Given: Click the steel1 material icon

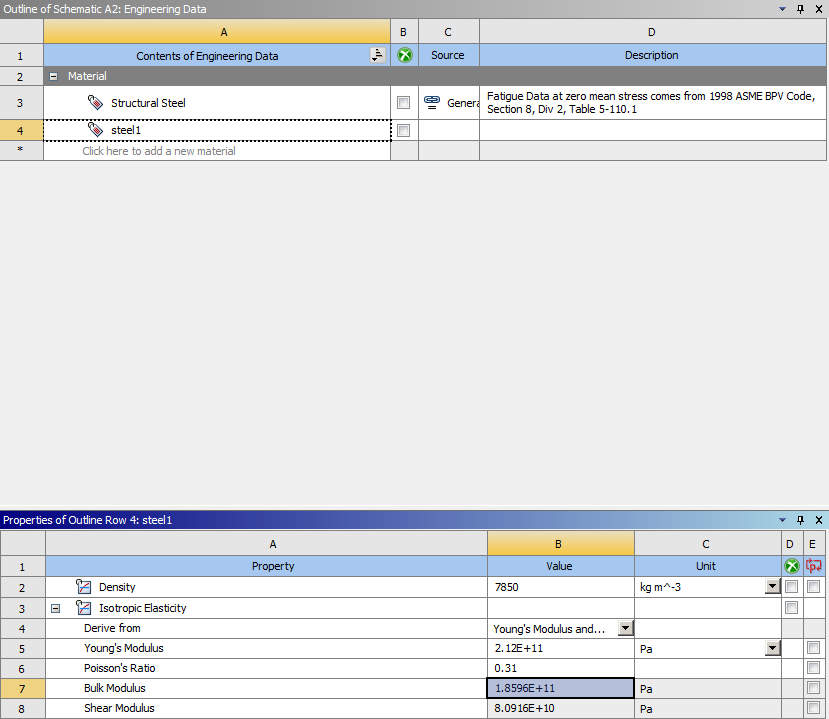Looking at the screenshot, I should click(x=96, y=130).
